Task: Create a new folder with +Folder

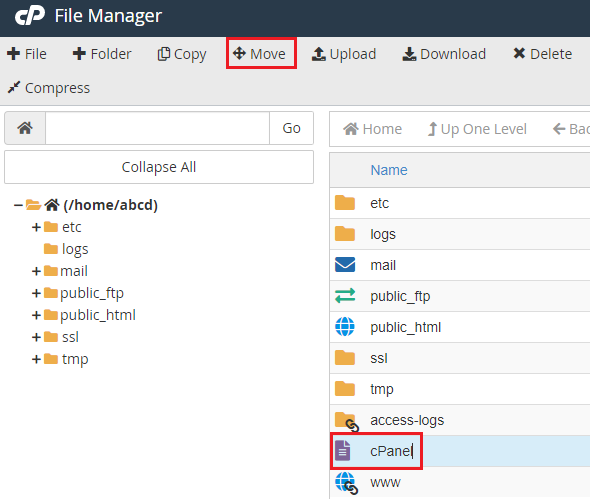Action: pyautogui.click(x=102, y=54)
